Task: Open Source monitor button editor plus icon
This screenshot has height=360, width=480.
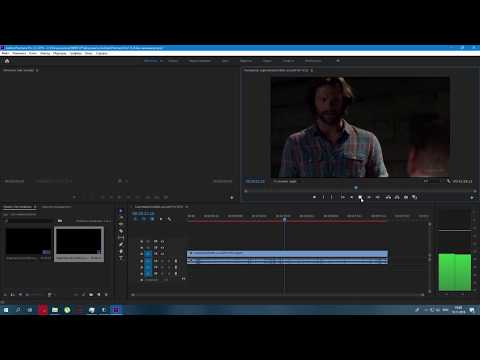Action: pos(232,198)
